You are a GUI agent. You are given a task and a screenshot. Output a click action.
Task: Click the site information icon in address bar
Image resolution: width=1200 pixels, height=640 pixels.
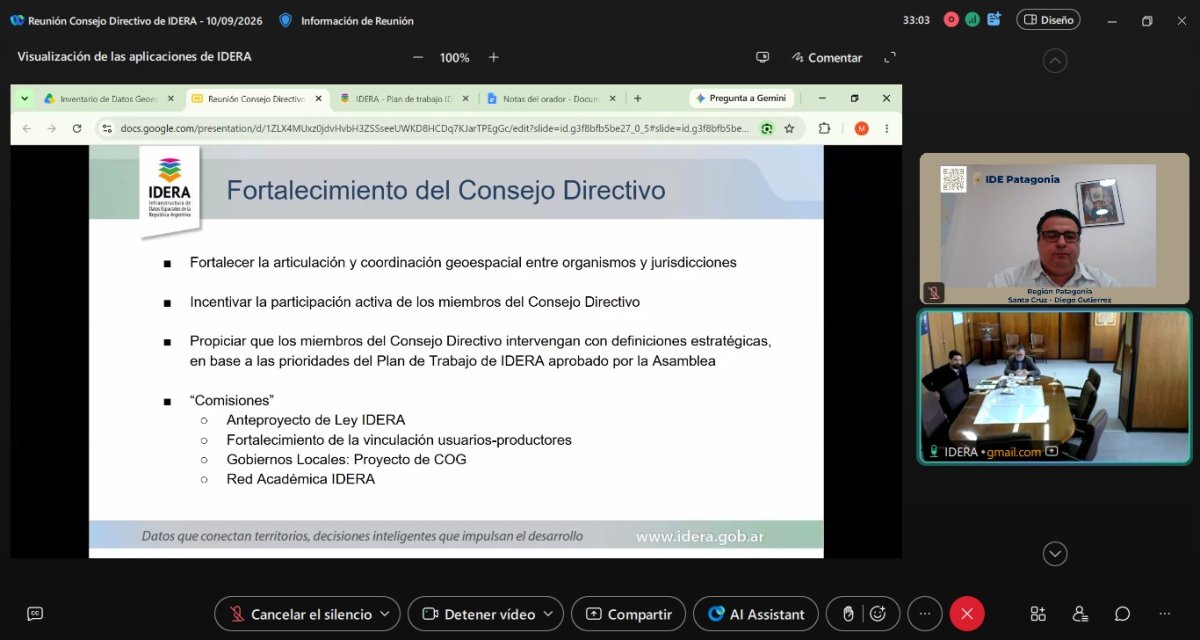(x=107, y=128)
